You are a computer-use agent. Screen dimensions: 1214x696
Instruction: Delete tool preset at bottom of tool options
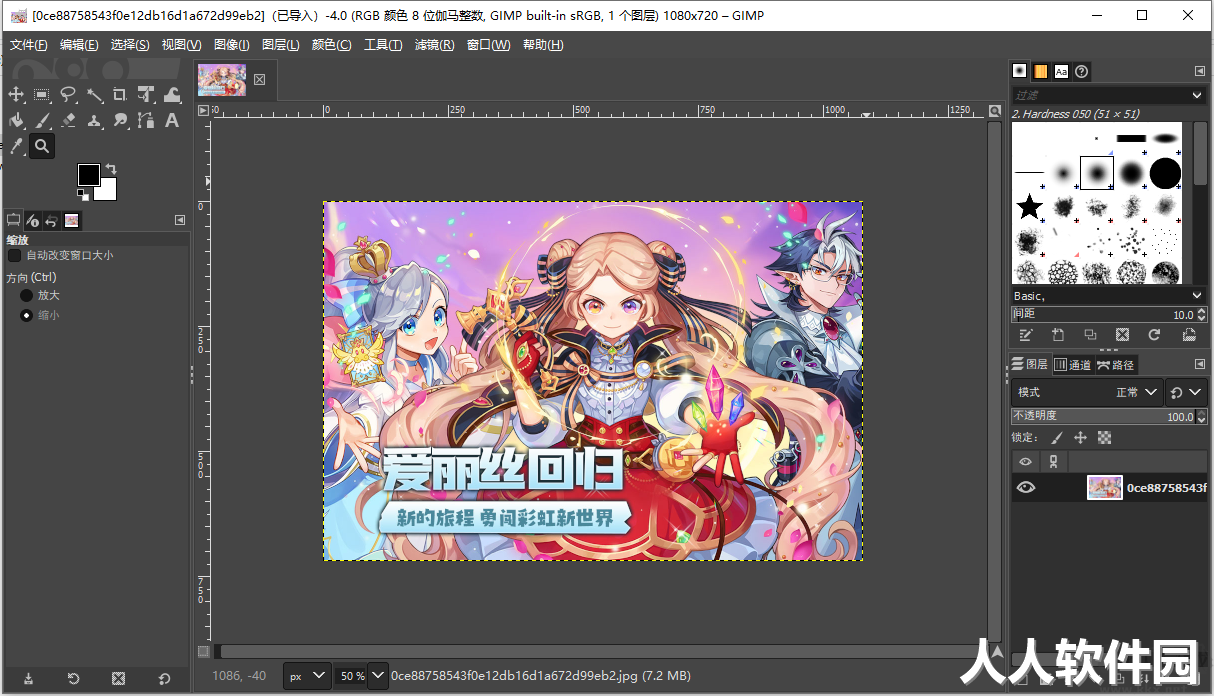pyautogui.click(x=119, y=679)
